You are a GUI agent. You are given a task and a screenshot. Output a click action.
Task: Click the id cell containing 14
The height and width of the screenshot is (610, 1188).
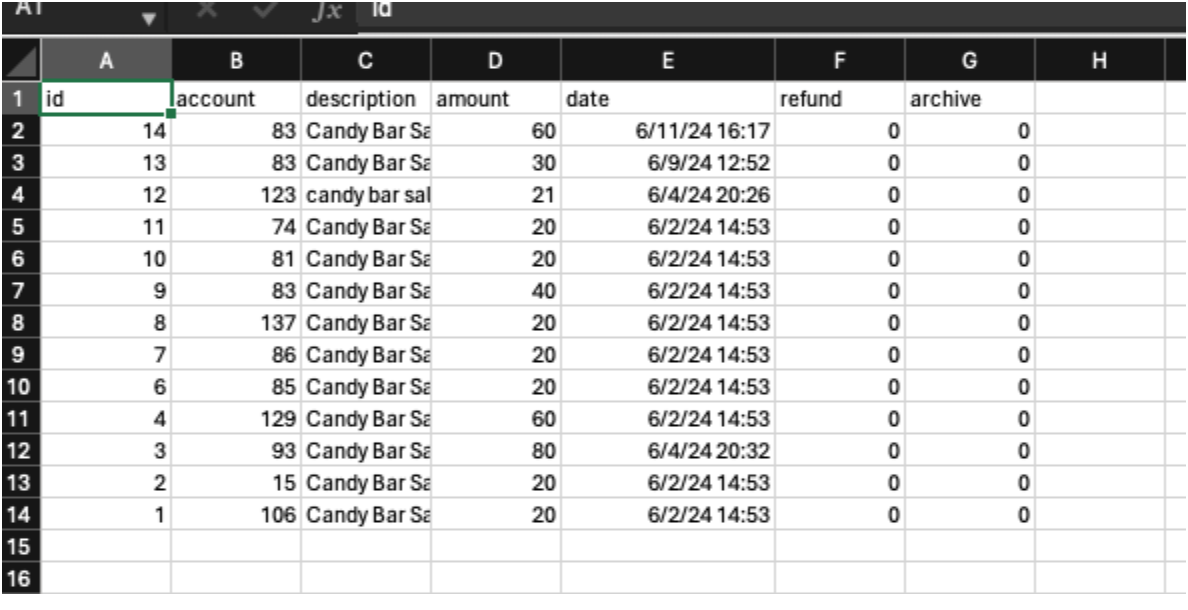point(106,131)
